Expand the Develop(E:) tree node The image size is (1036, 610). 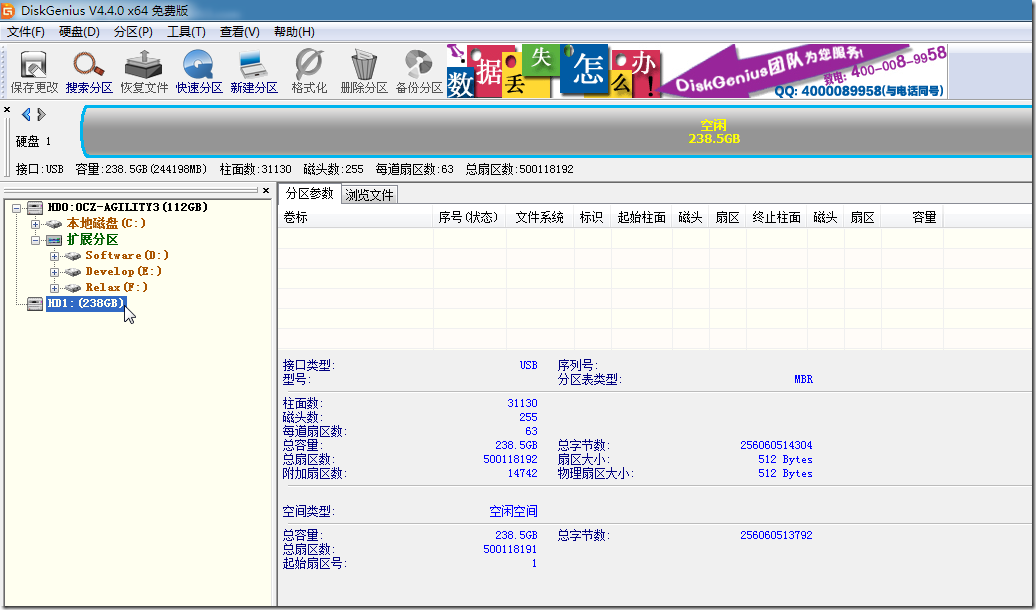[55, 272]
